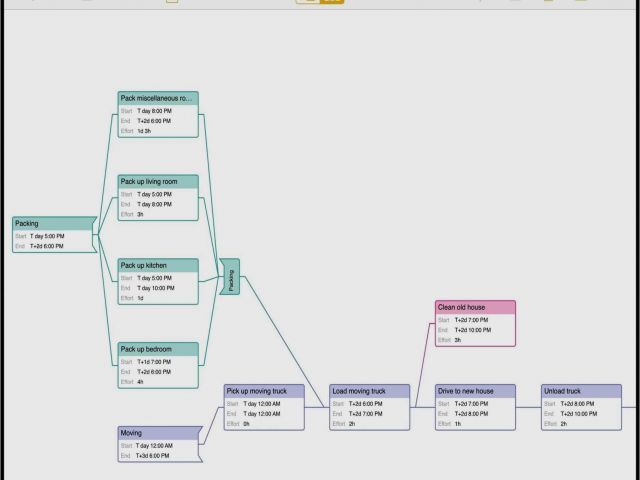640x480 pixels.
Task: Click the "1d 3h" effort of Pack miscellaneous task
Action: 144,131
